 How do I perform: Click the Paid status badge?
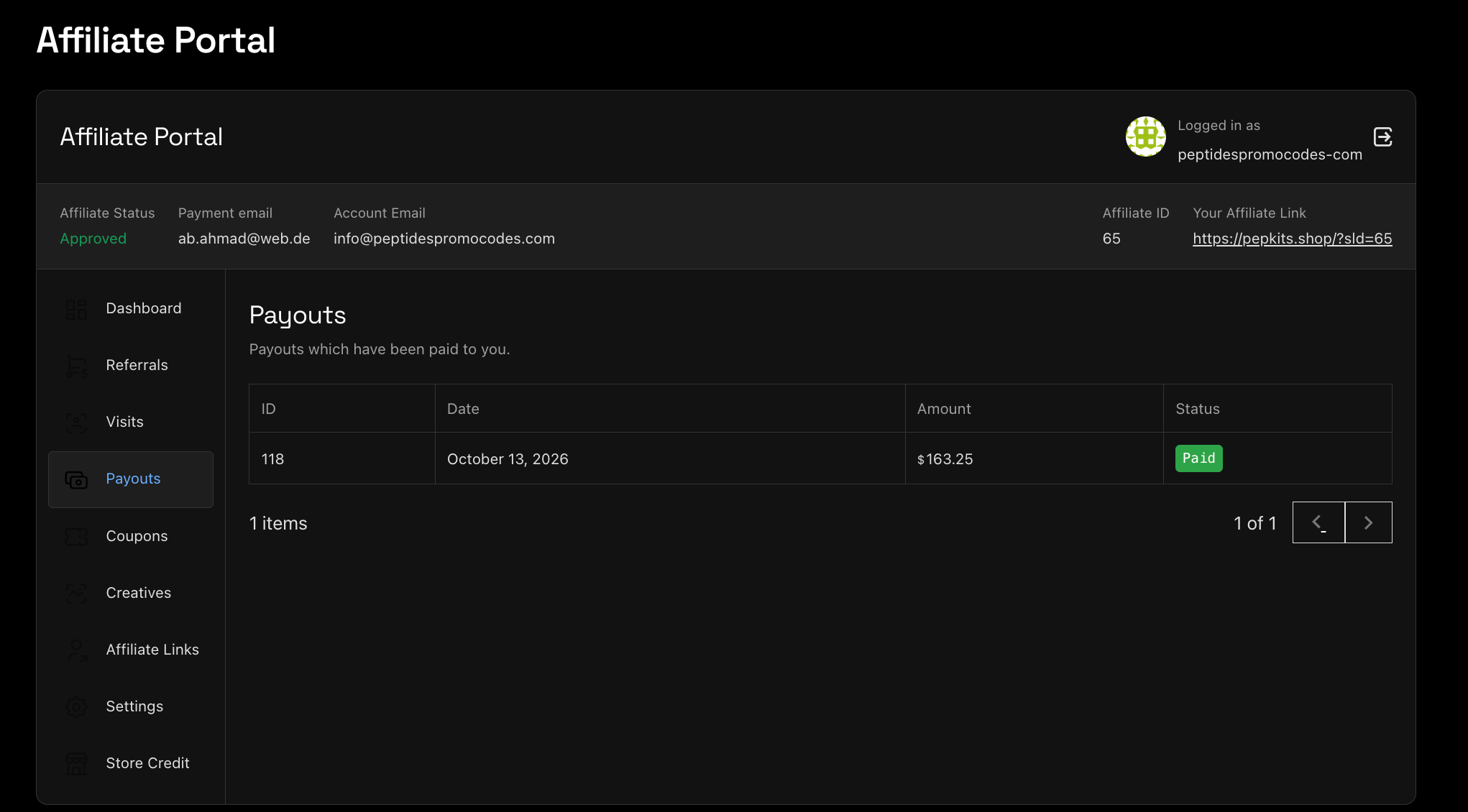tap(1199, 458)
